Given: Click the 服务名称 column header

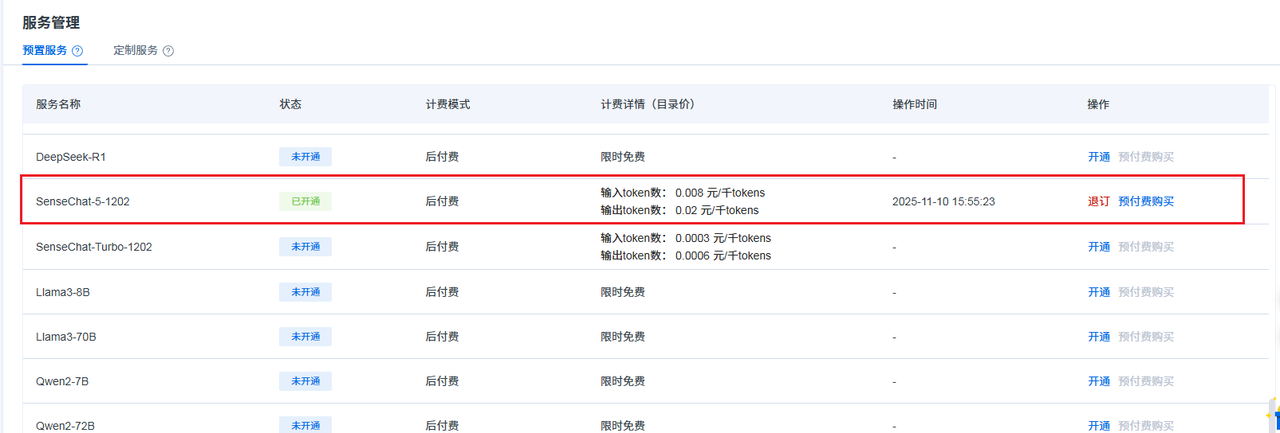Looking at the screenshot, I should [x=58, y=104].
